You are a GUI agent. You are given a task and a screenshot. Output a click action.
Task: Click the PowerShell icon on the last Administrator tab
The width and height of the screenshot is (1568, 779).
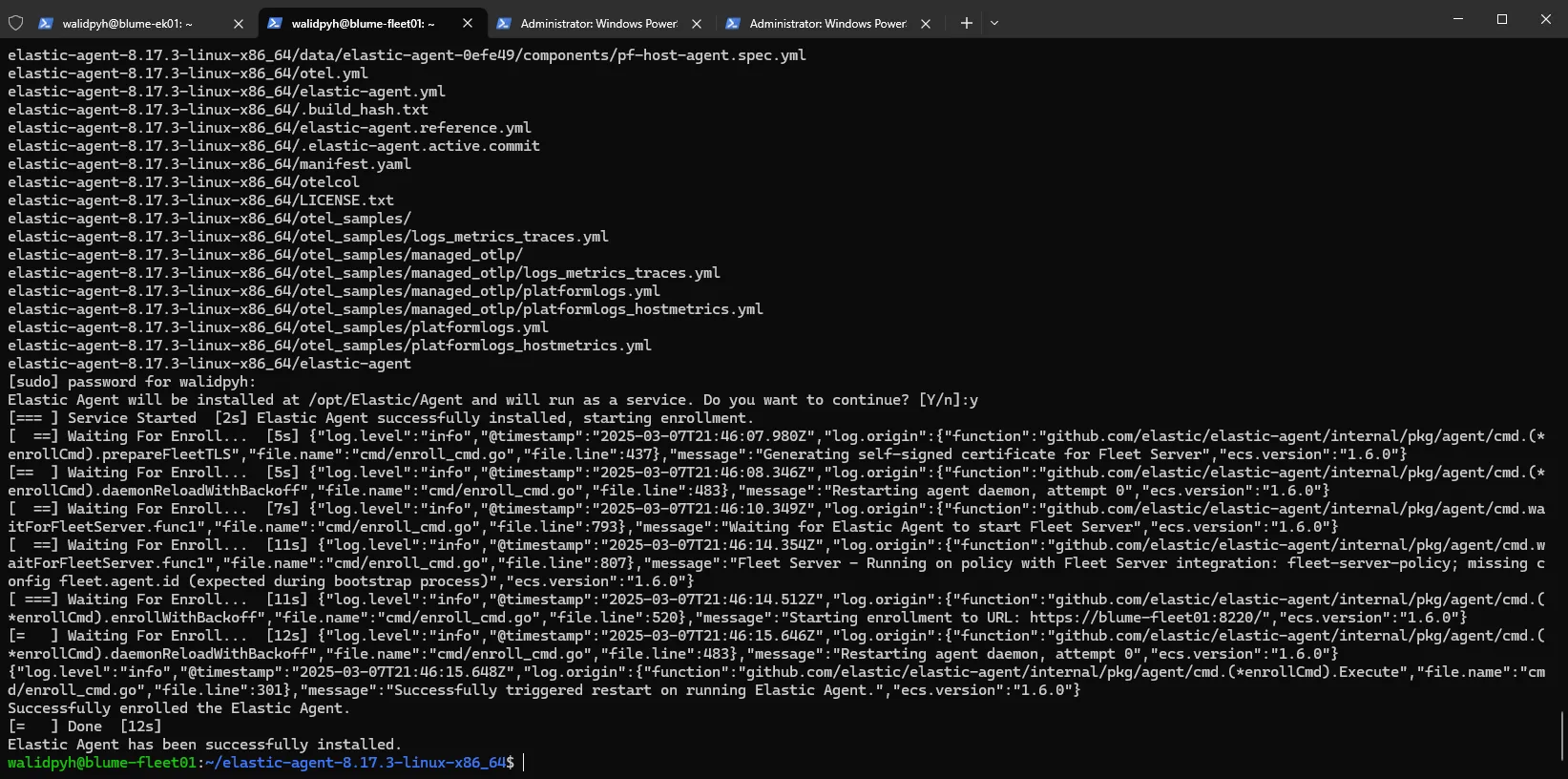coord(732,23)
